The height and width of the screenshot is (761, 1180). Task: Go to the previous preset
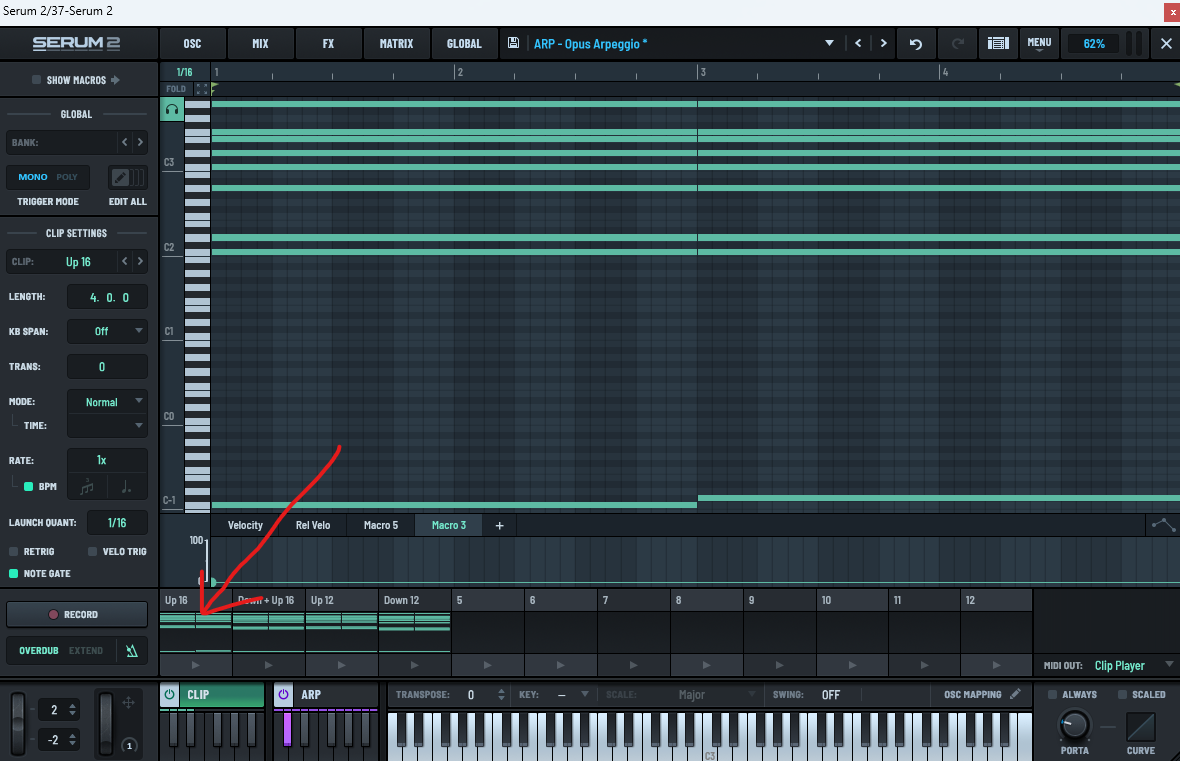pos(858,44)
